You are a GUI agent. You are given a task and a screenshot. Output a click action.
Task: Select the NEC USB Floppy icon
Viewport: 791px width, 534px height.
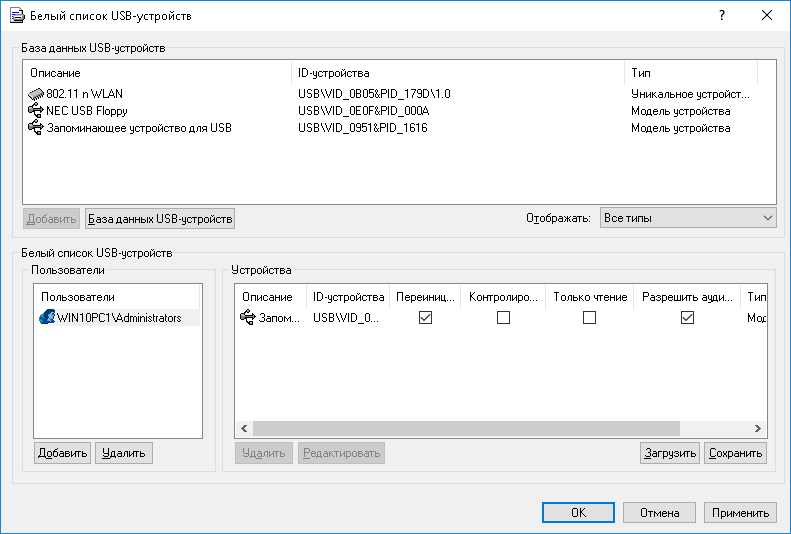(x=37, y=111)
